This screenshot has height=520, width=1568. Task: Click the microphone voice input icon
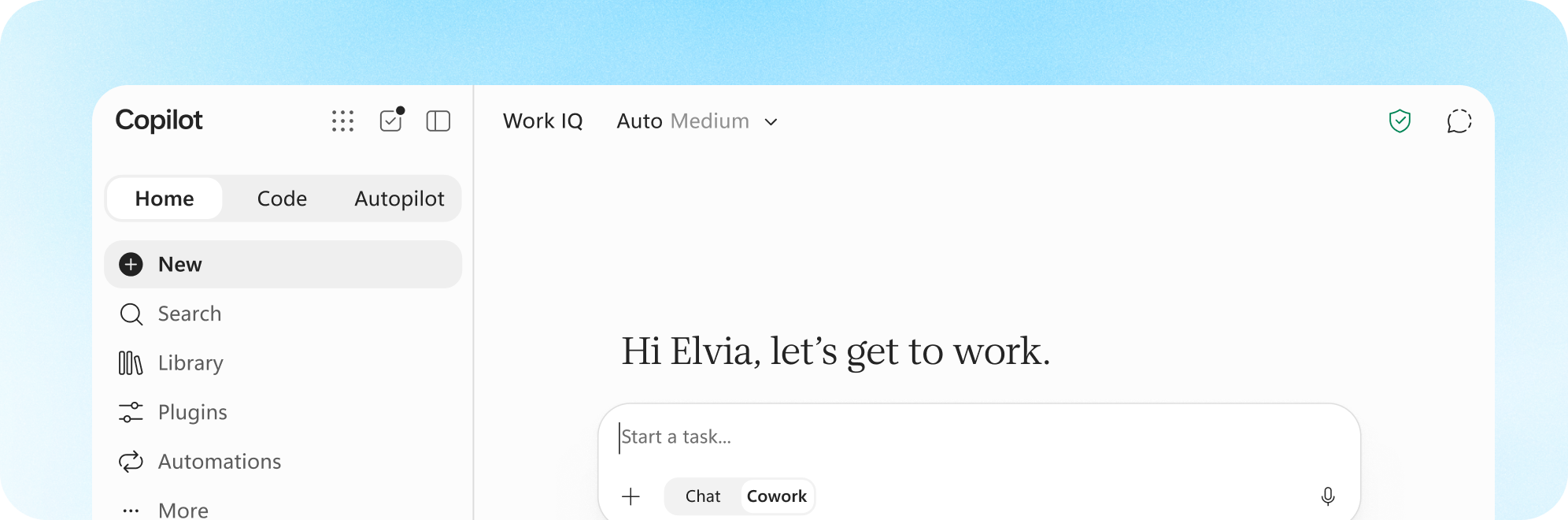pos(1328,496)
